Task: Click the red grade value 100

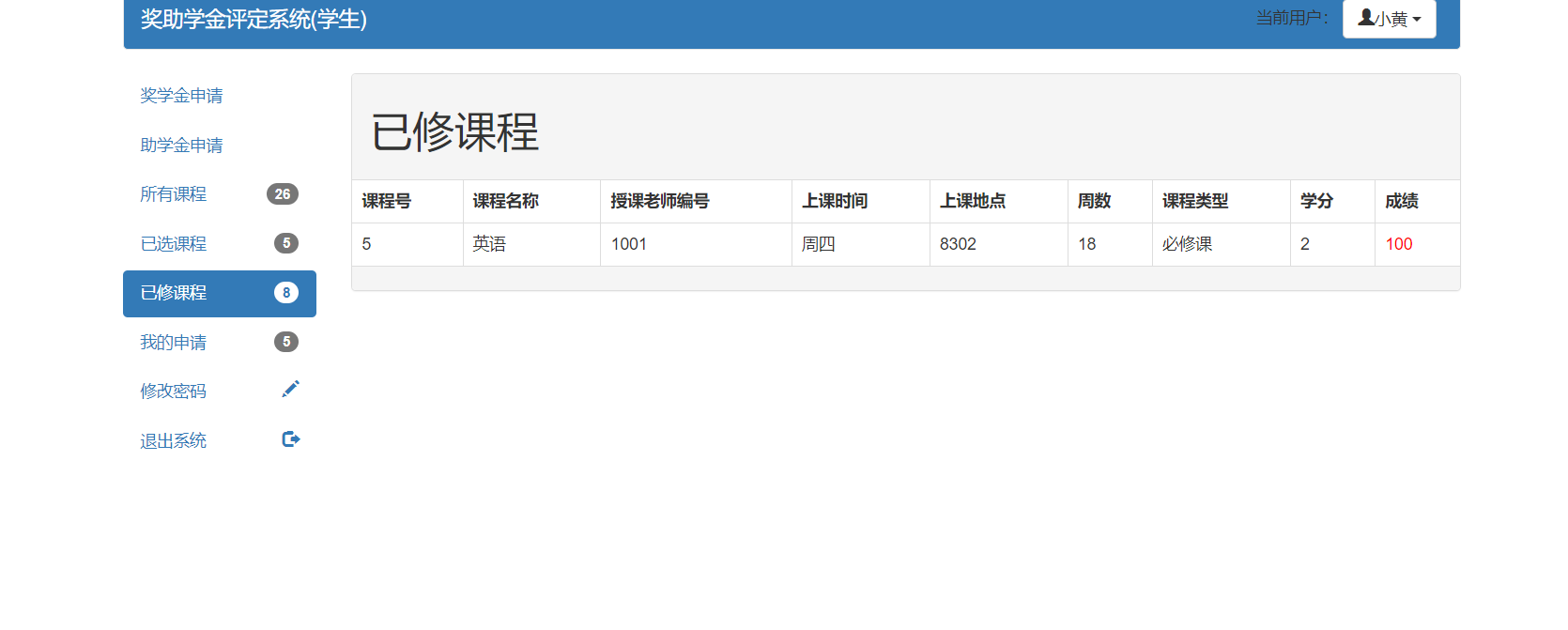Action: [x=1399, y=244]
